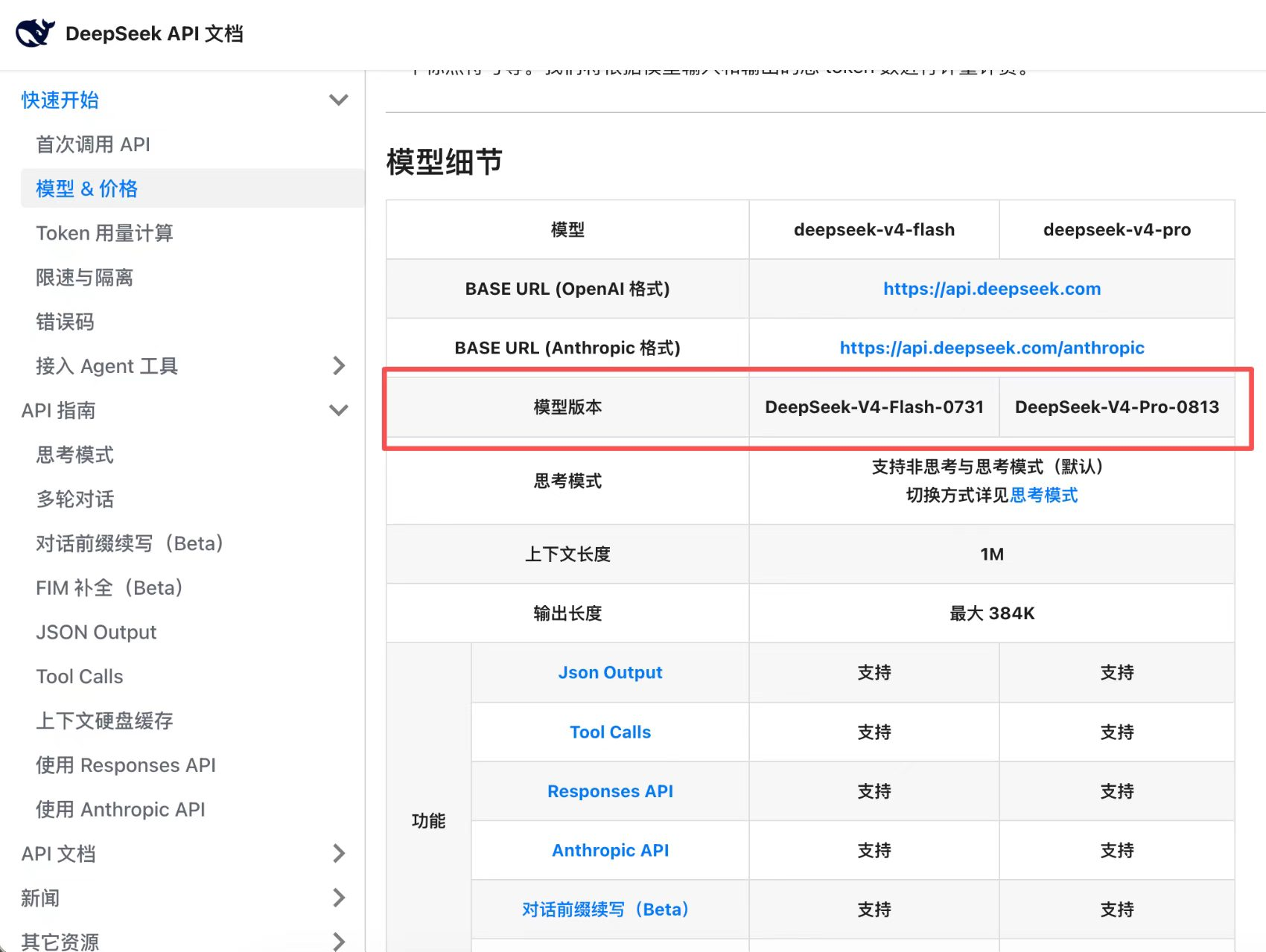Collapse the API 指南 section chevron
Screen dimensions: 1266x952
(x=339, y=410)
